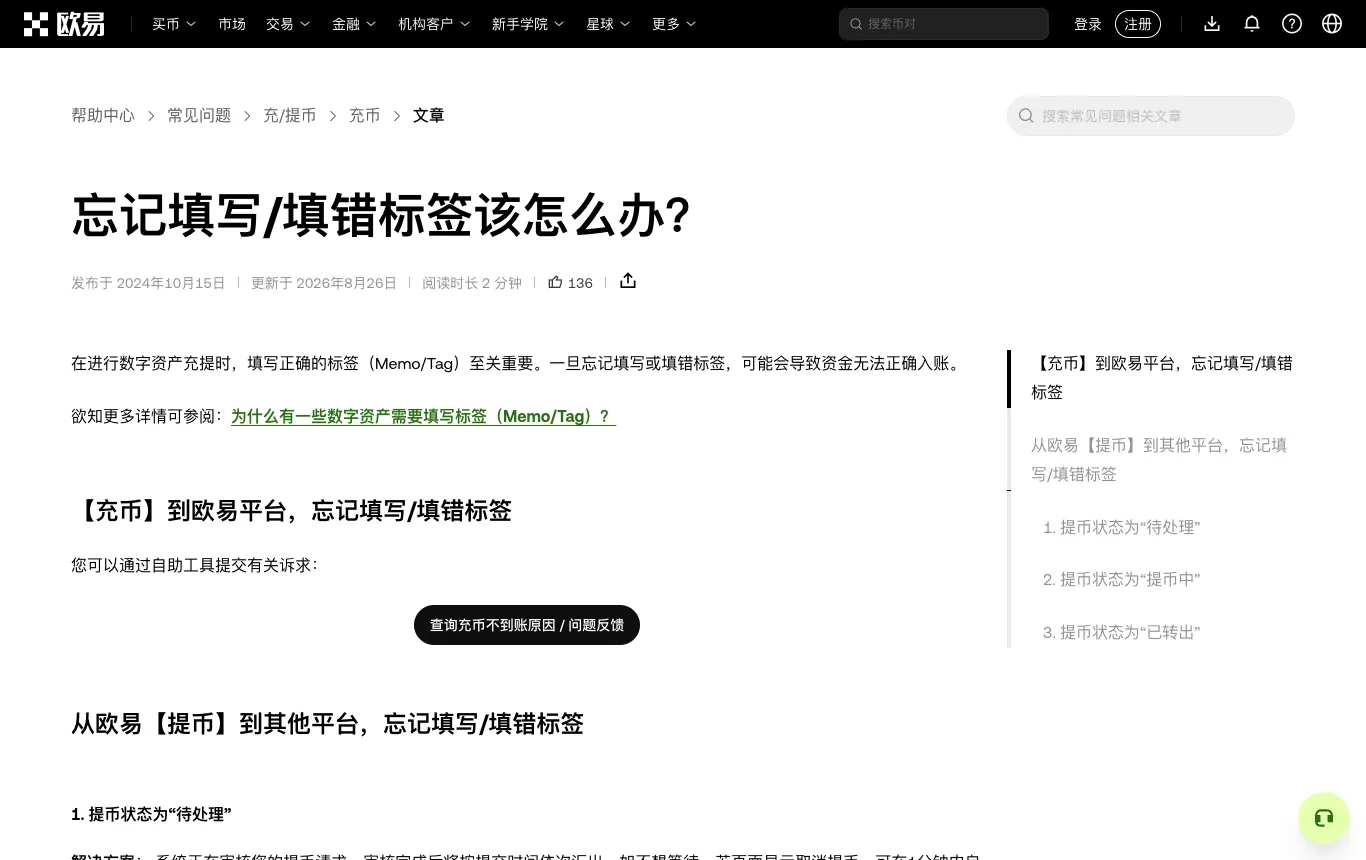Click the thumbs-up like icon
This screenshot has height=860, width=1366.
pyautogui.click(x=555, y=282)
